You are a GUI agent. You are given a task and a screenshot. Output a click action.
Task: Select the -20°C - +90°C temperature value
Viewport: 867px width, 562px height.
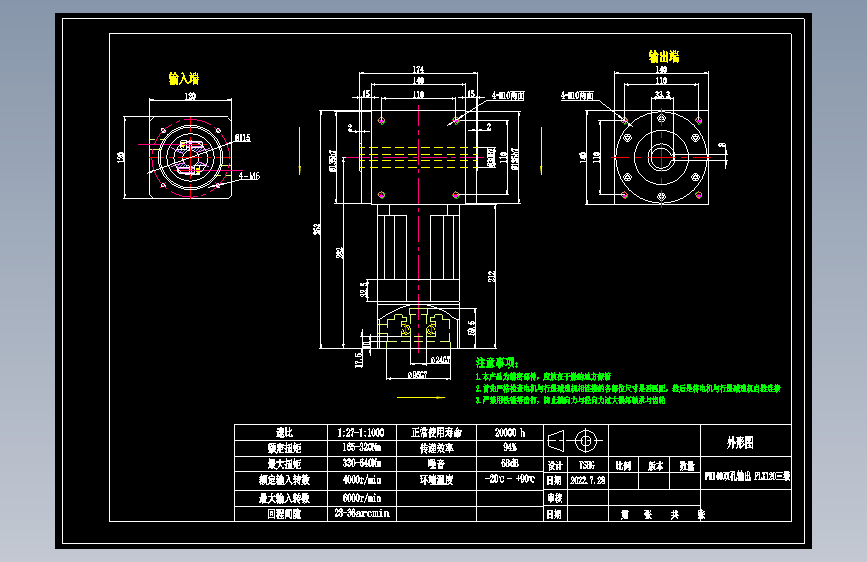[x=510, y=479]
